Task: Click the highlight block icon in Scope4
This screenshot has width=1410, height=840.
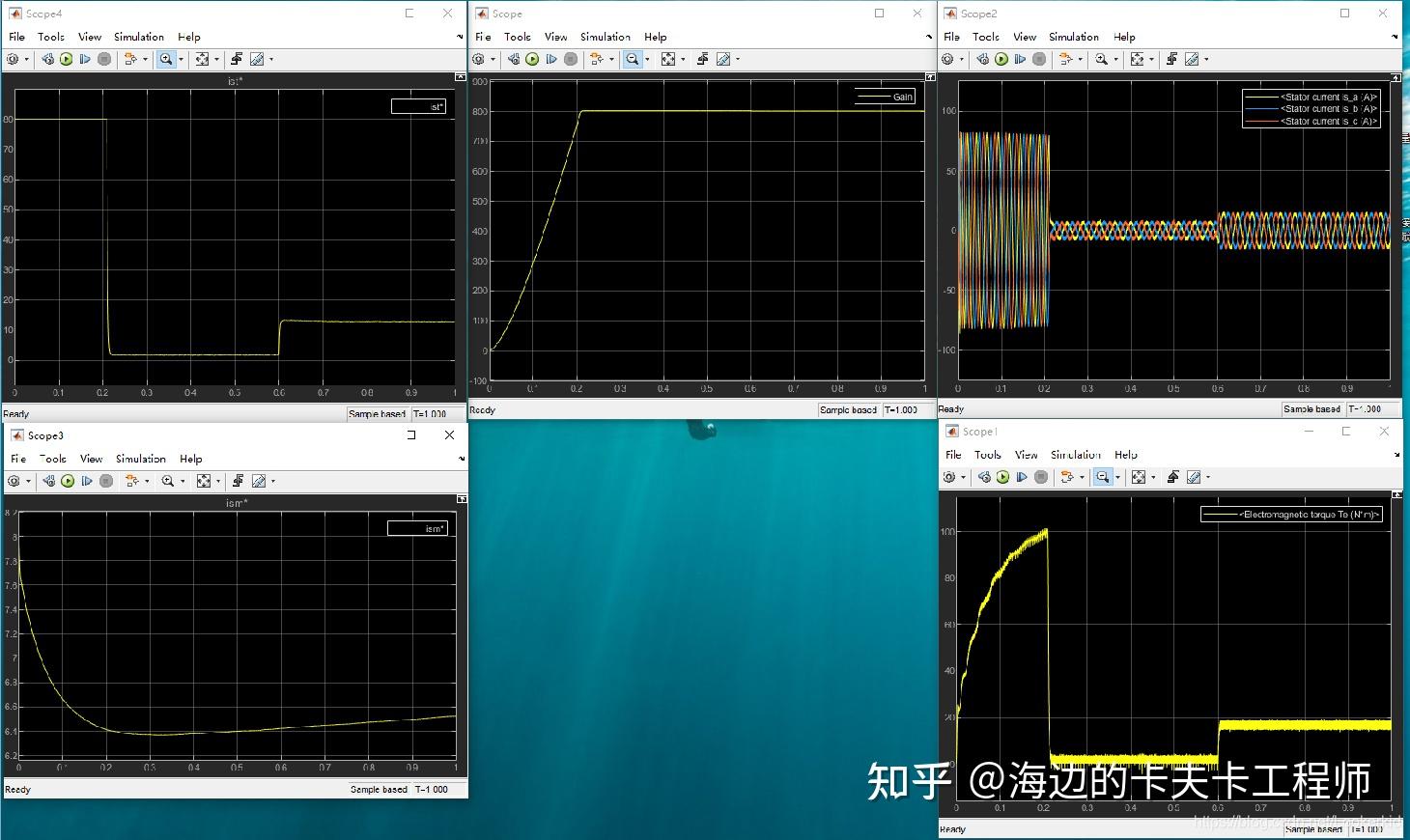Action: tap(130, 59)
